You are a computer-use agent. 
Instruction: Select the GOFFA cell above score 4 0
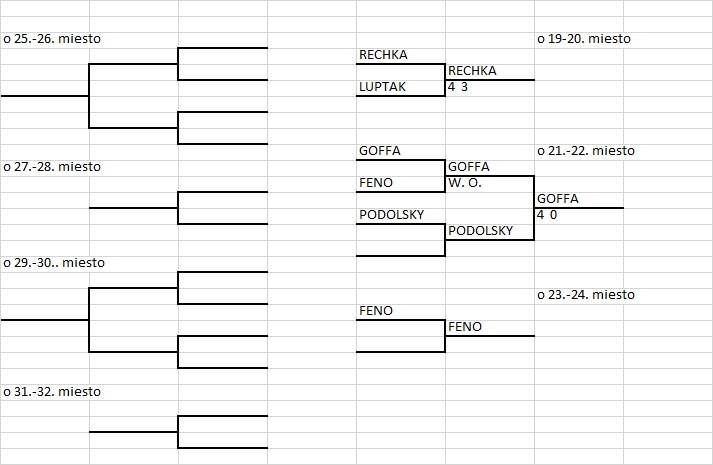pyautogui.click(x=578, y=199)
